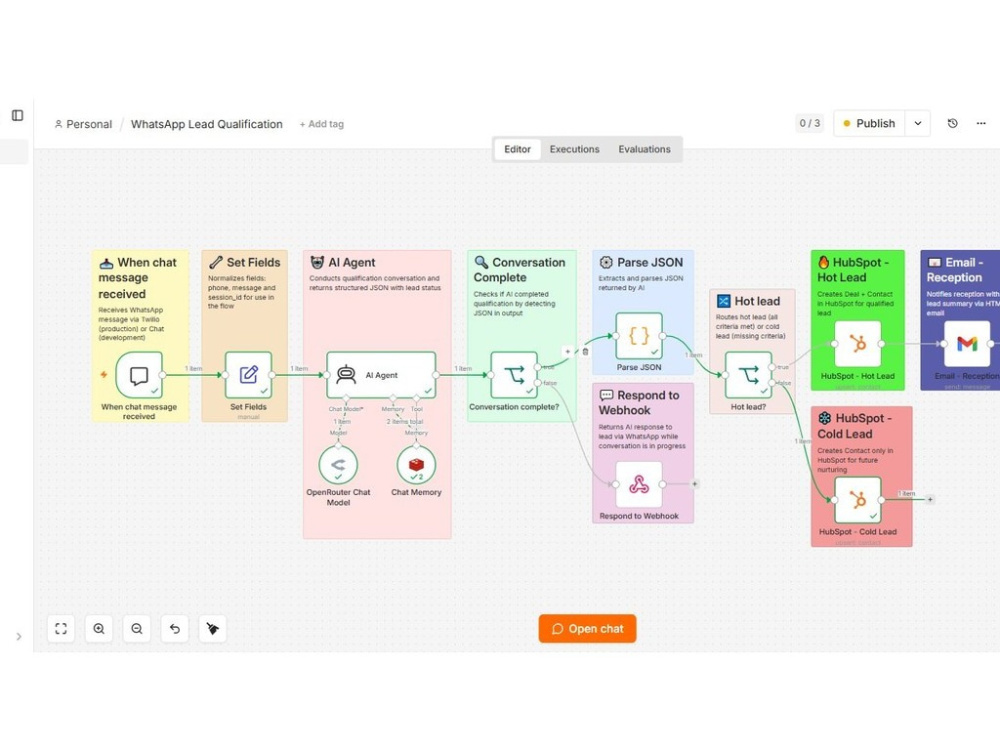Click the Publish button
This screenshot has width=1000, height=750.
point(869,124)
